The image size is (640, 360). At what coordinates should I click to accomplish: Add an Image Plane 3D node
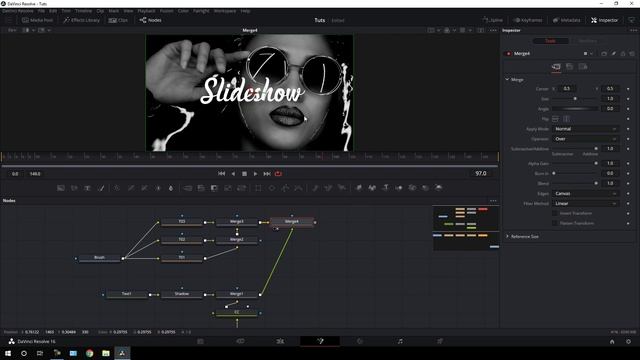click(x=358, y=188)
